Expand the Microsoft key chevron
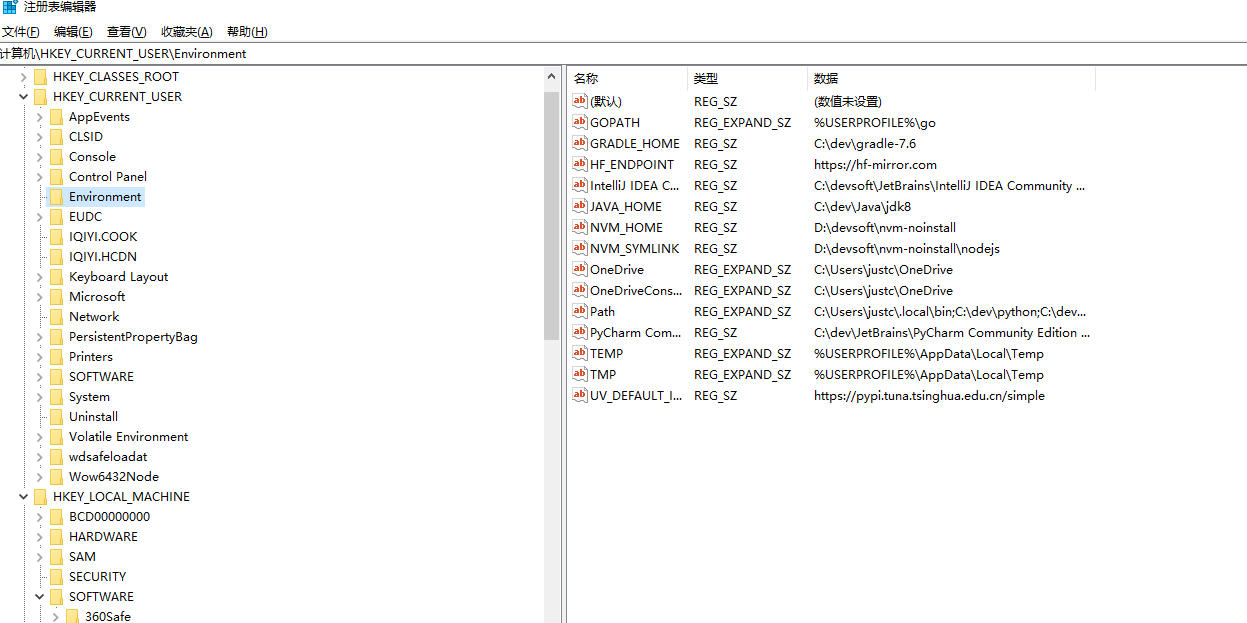Image resolution: width=1247 pixels, height=623 pixels. (40, 297)
